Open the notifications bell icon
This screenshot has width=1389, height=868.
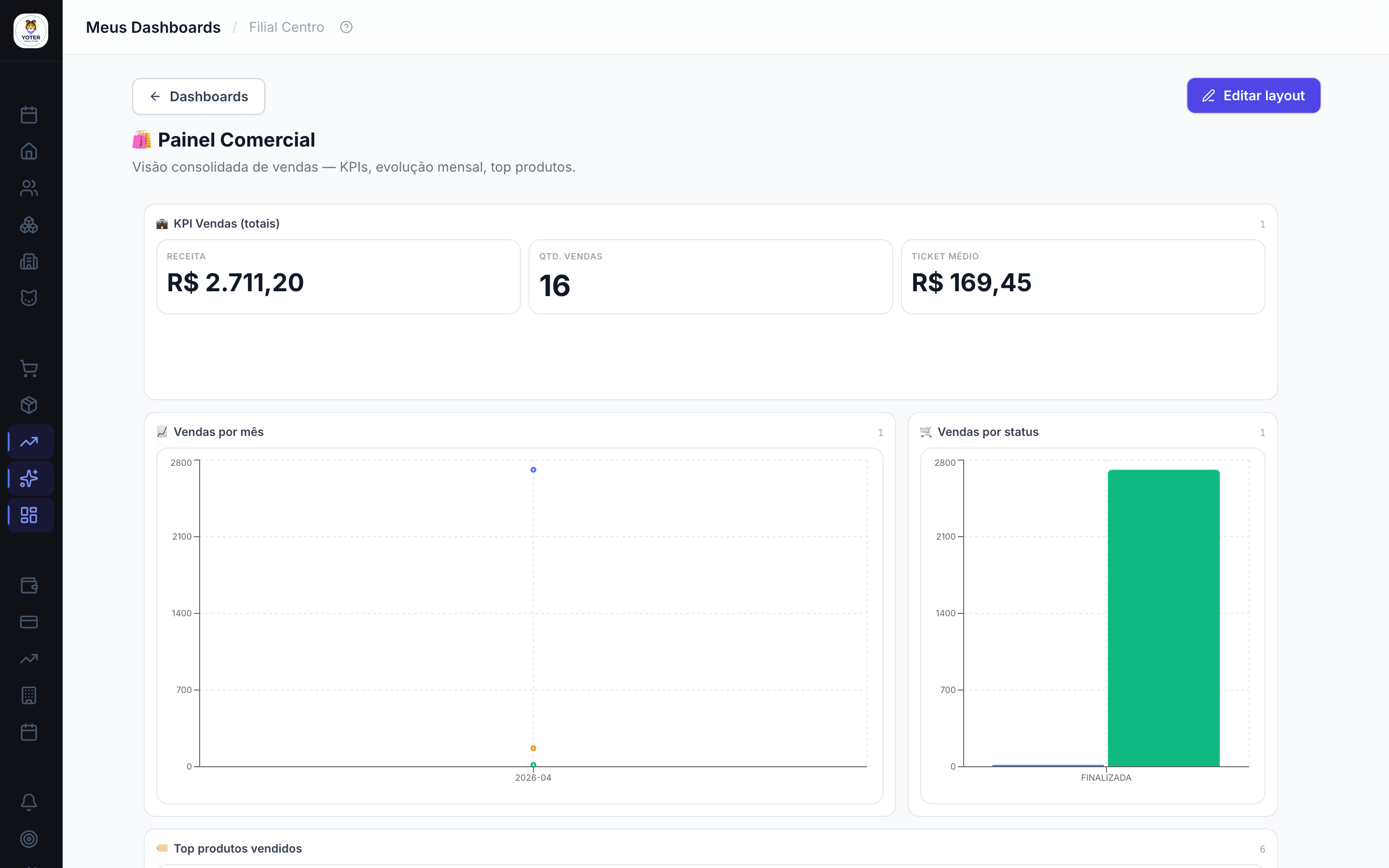pyautogui.click(x=29, y=802)
